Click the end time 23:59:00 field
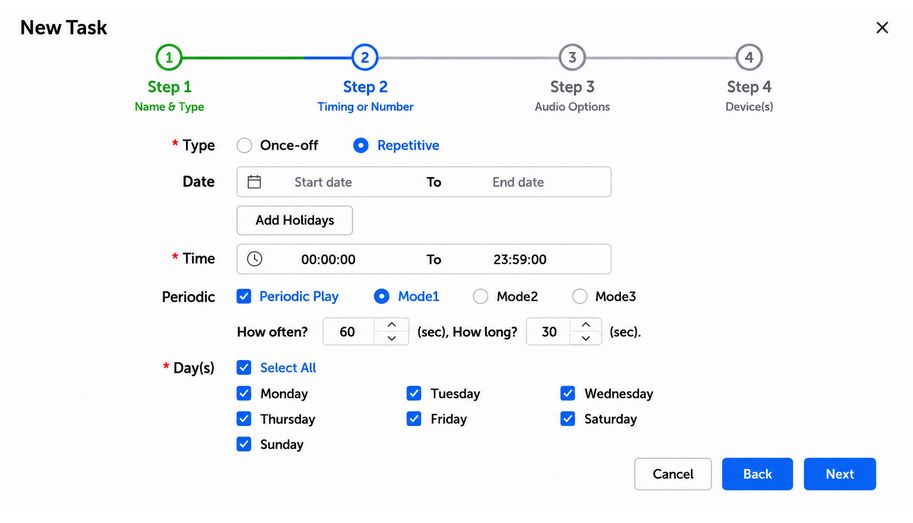 click(x=520, y=259)
